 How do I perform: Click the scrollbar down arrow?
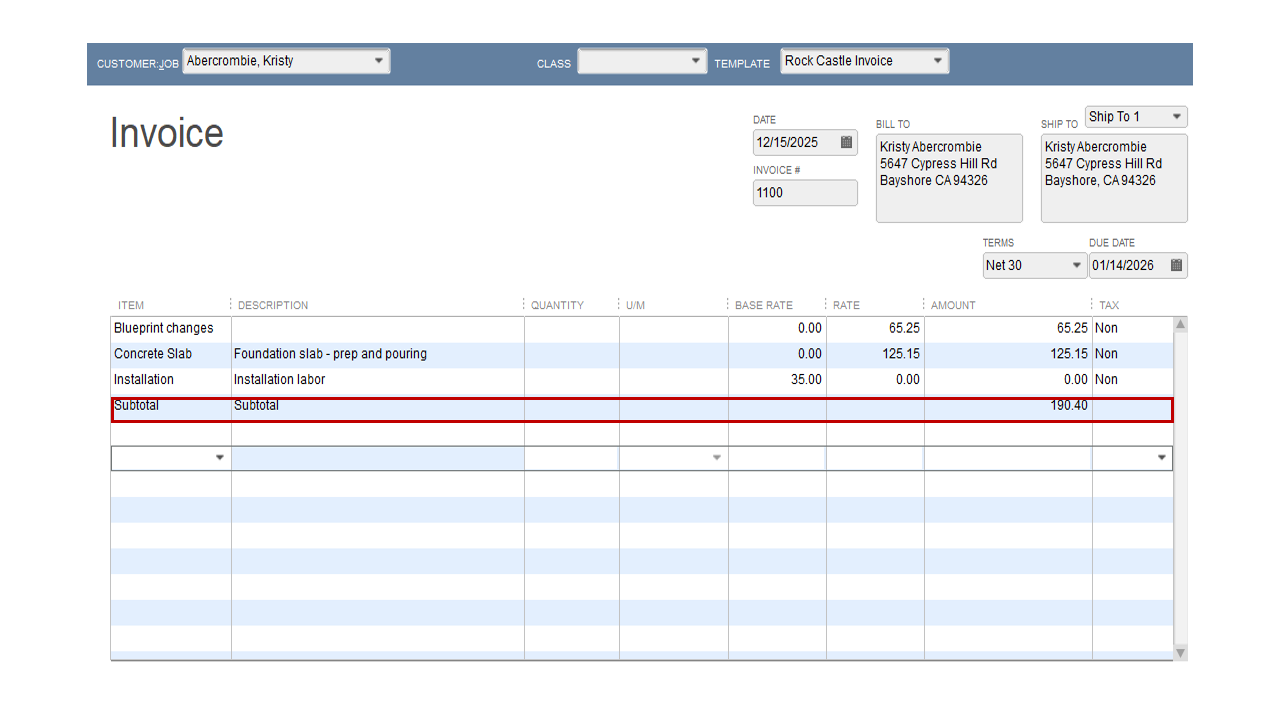(x=1181, y=653)
